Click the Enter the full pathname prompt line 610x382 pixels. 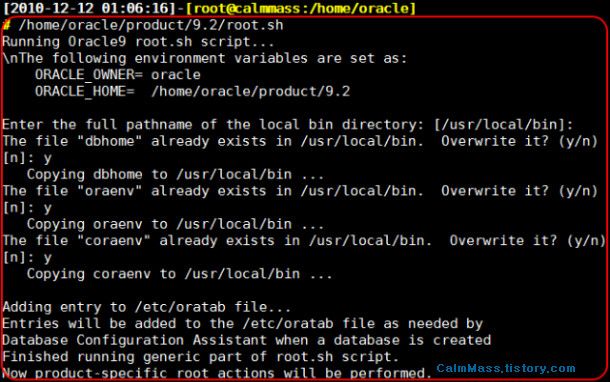(287, 124)
